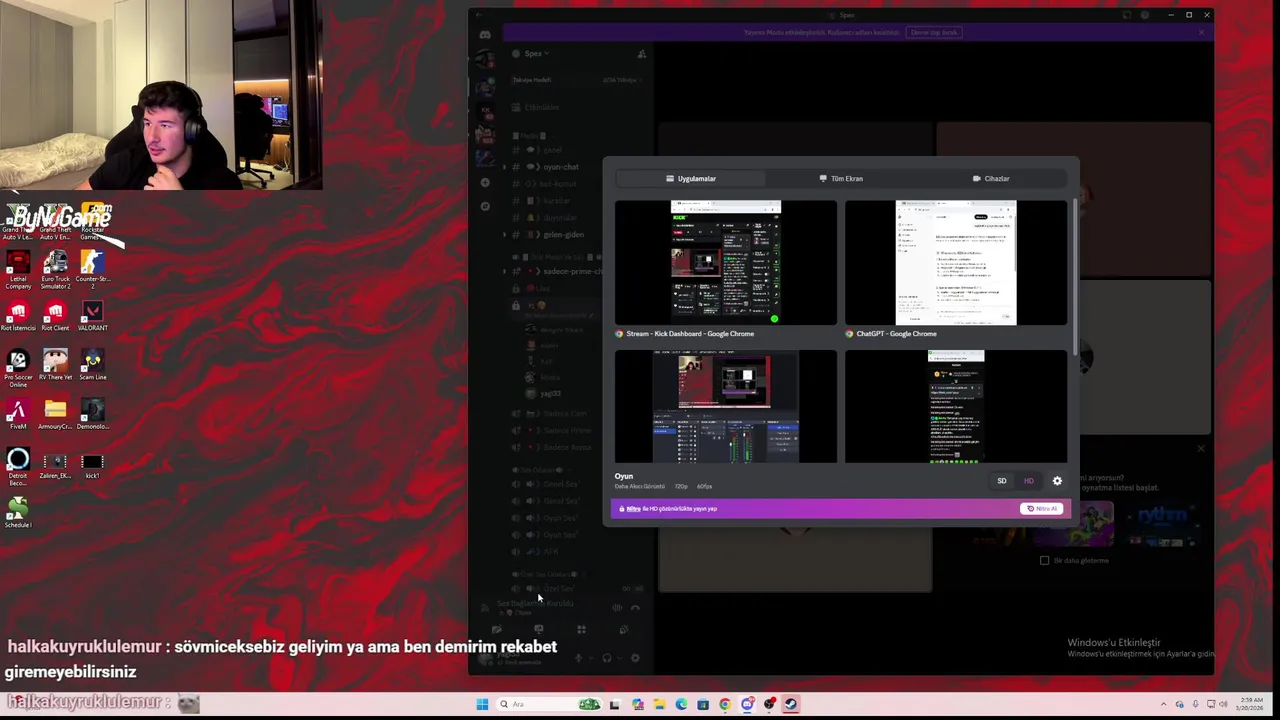Launch Lethal Company desktop icon
1280x720 pixels.
[18, 270]
